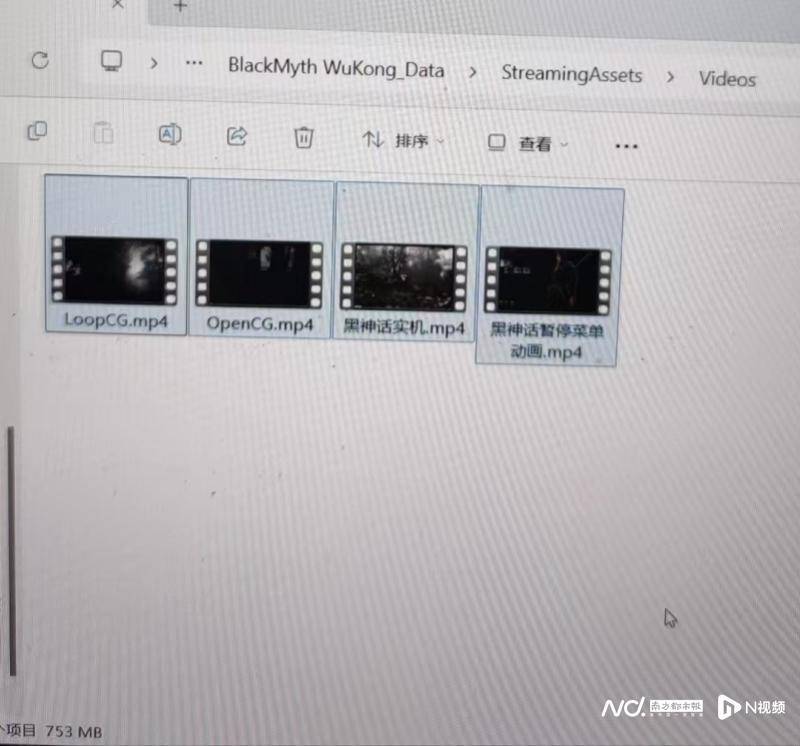The image size is (800, 746).
Task: Open the 排序 sort dropdown
Action: [x=403, y=140]
